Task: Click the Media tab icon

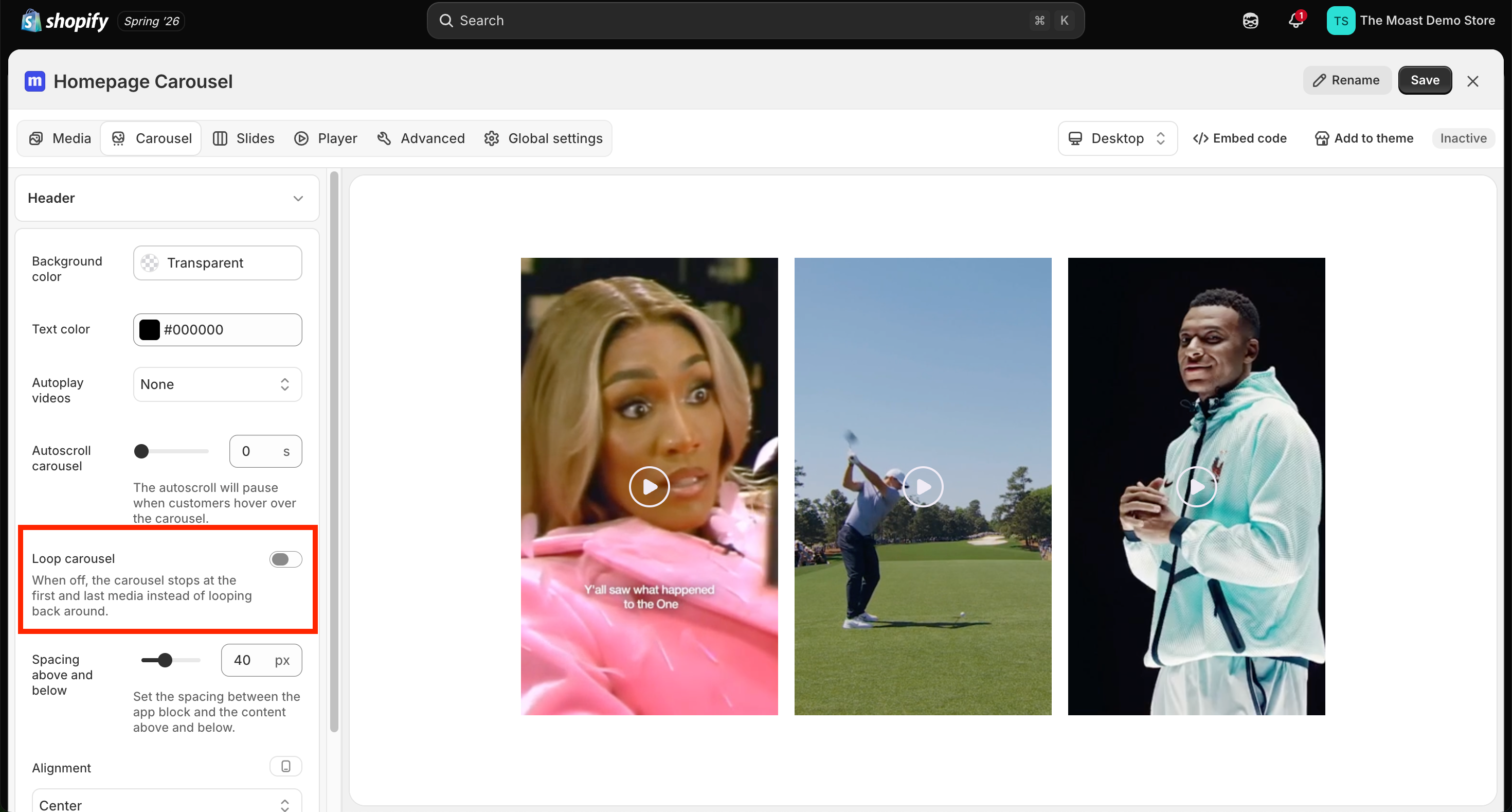Action: [x=36, y=138]
